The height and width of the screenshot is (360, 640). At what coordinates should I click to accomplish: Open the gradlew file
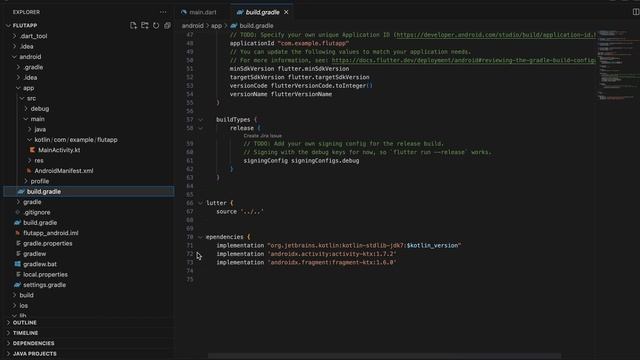click(x=34, y=253)
